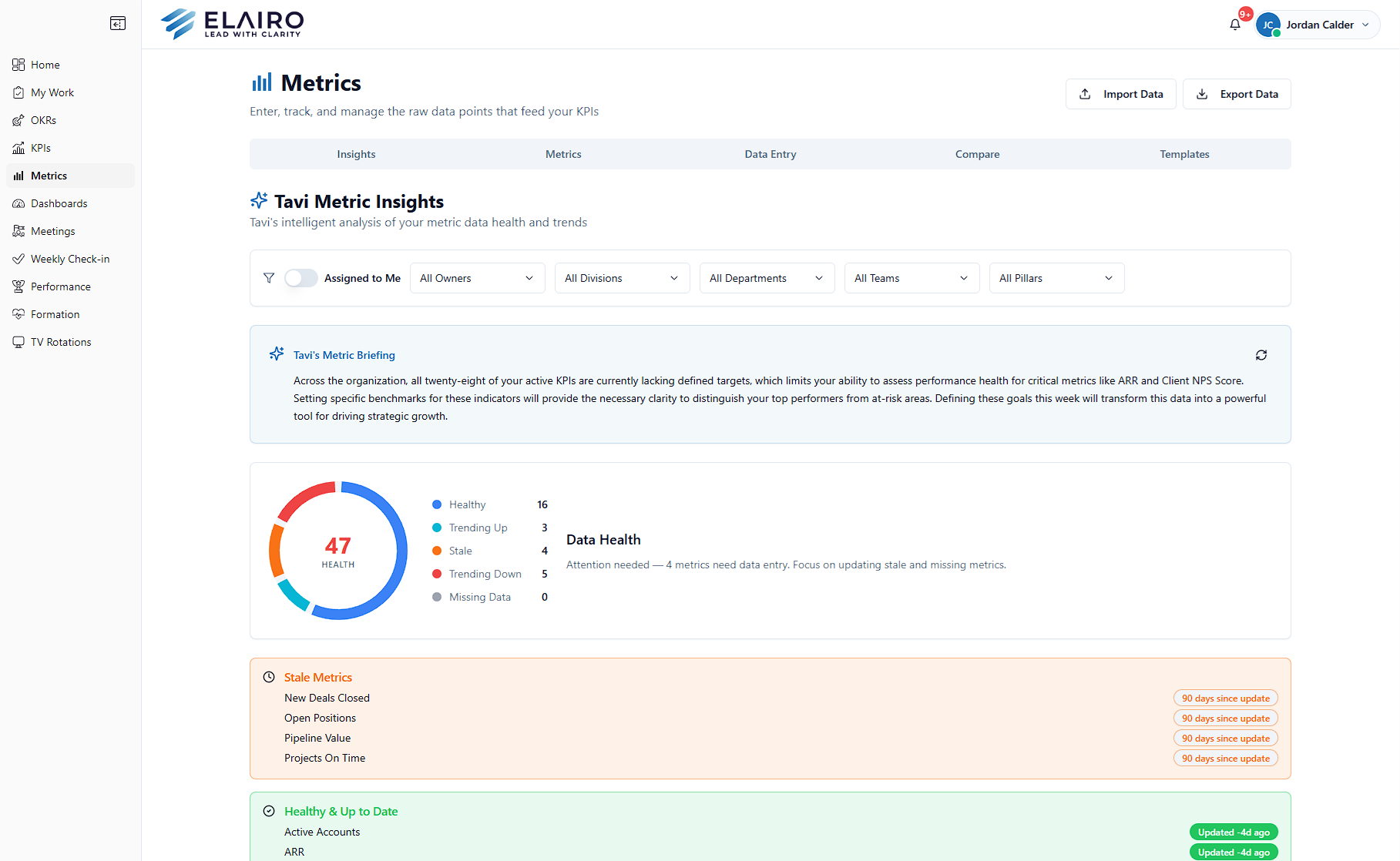Open Weekly Check-in sidebar item
The width and height of the screenshot is (1400, 861).
click(70, 259)
